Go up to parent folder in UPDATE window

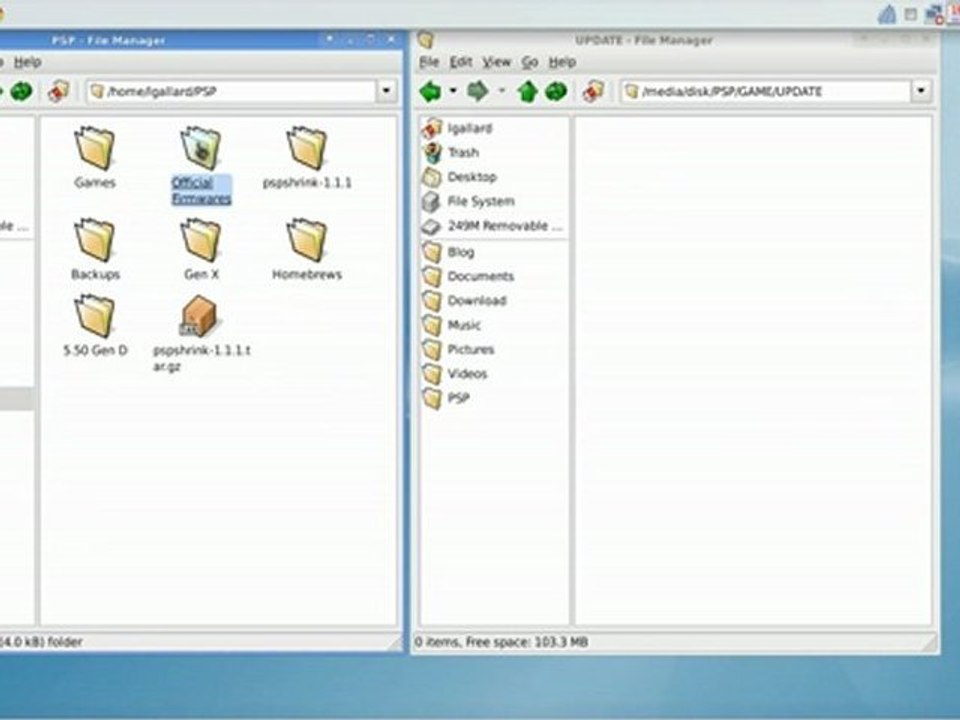click(527, 92)
